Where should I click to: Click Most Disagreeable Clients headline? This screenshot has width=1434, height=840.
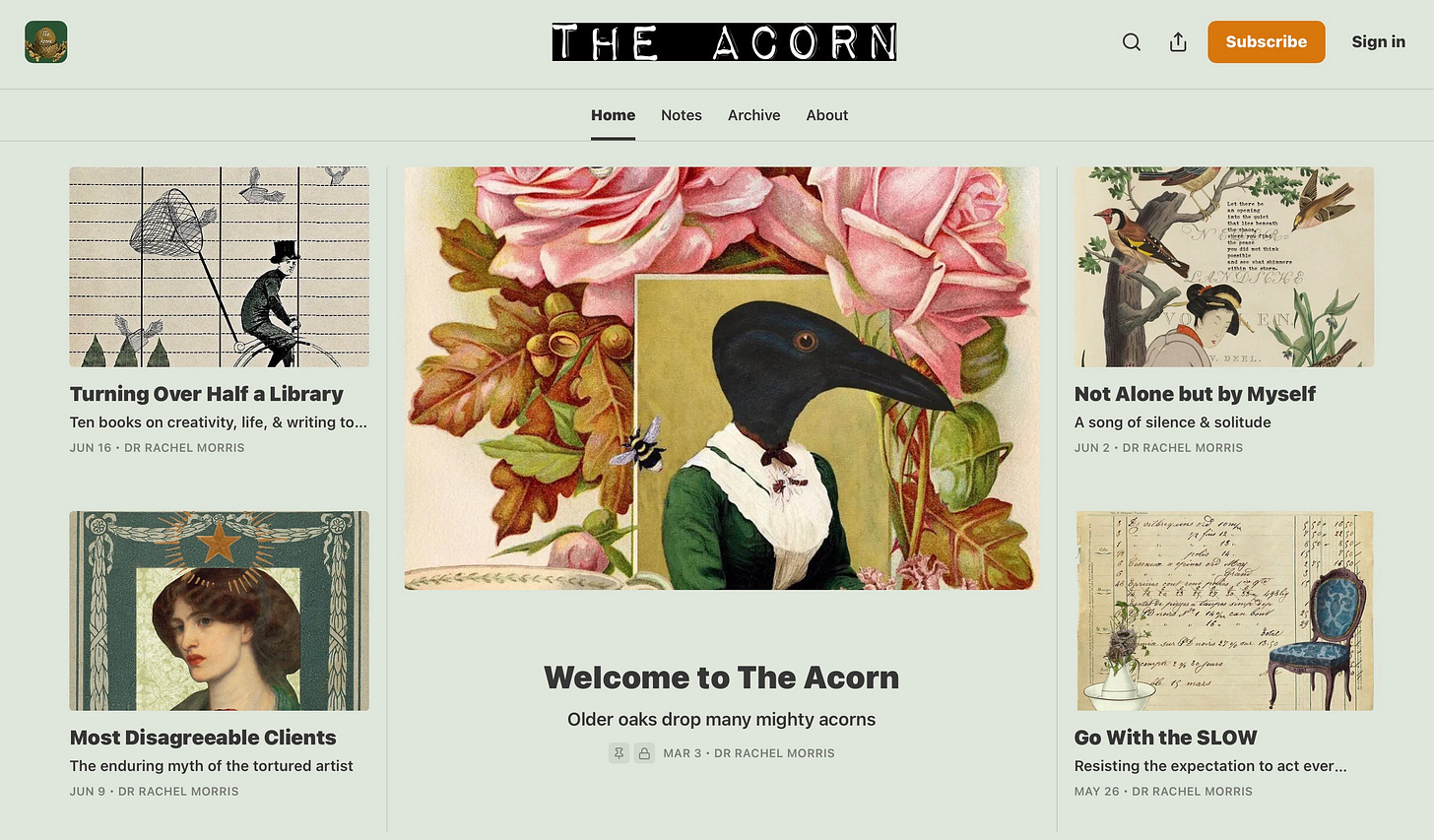203,738
